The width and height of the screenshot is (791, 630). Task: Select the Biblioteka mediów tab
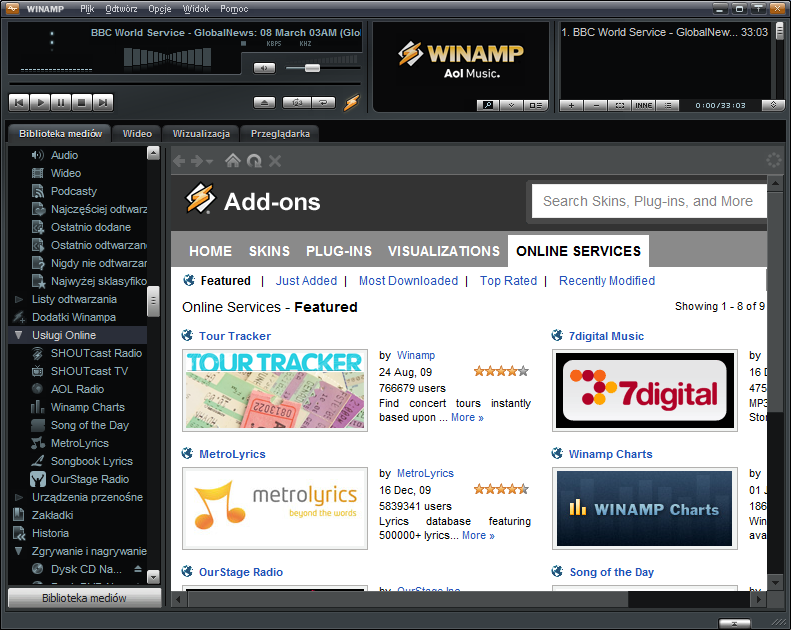(60, 134)
